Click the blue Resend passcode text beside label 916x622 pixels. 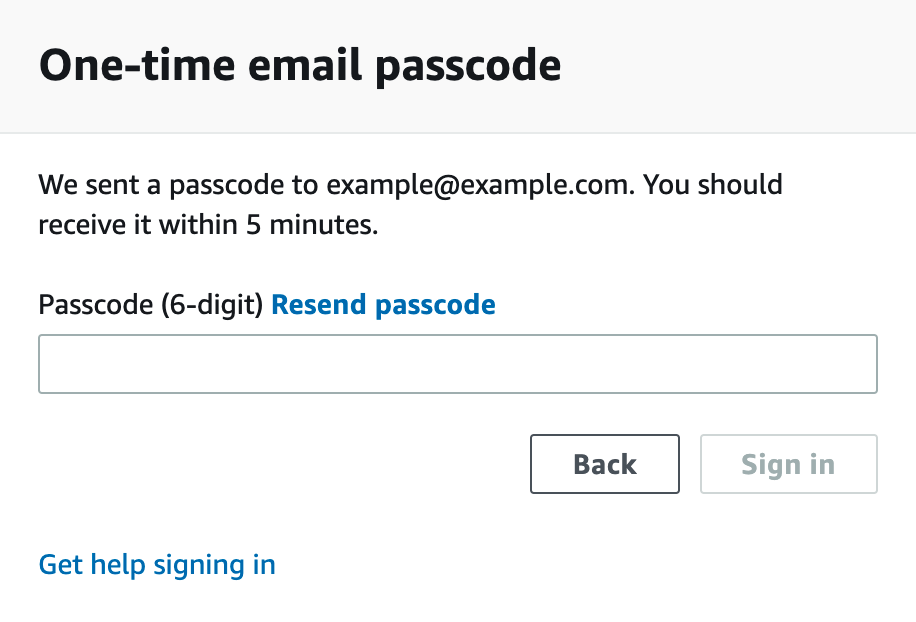tap(383, 305)
